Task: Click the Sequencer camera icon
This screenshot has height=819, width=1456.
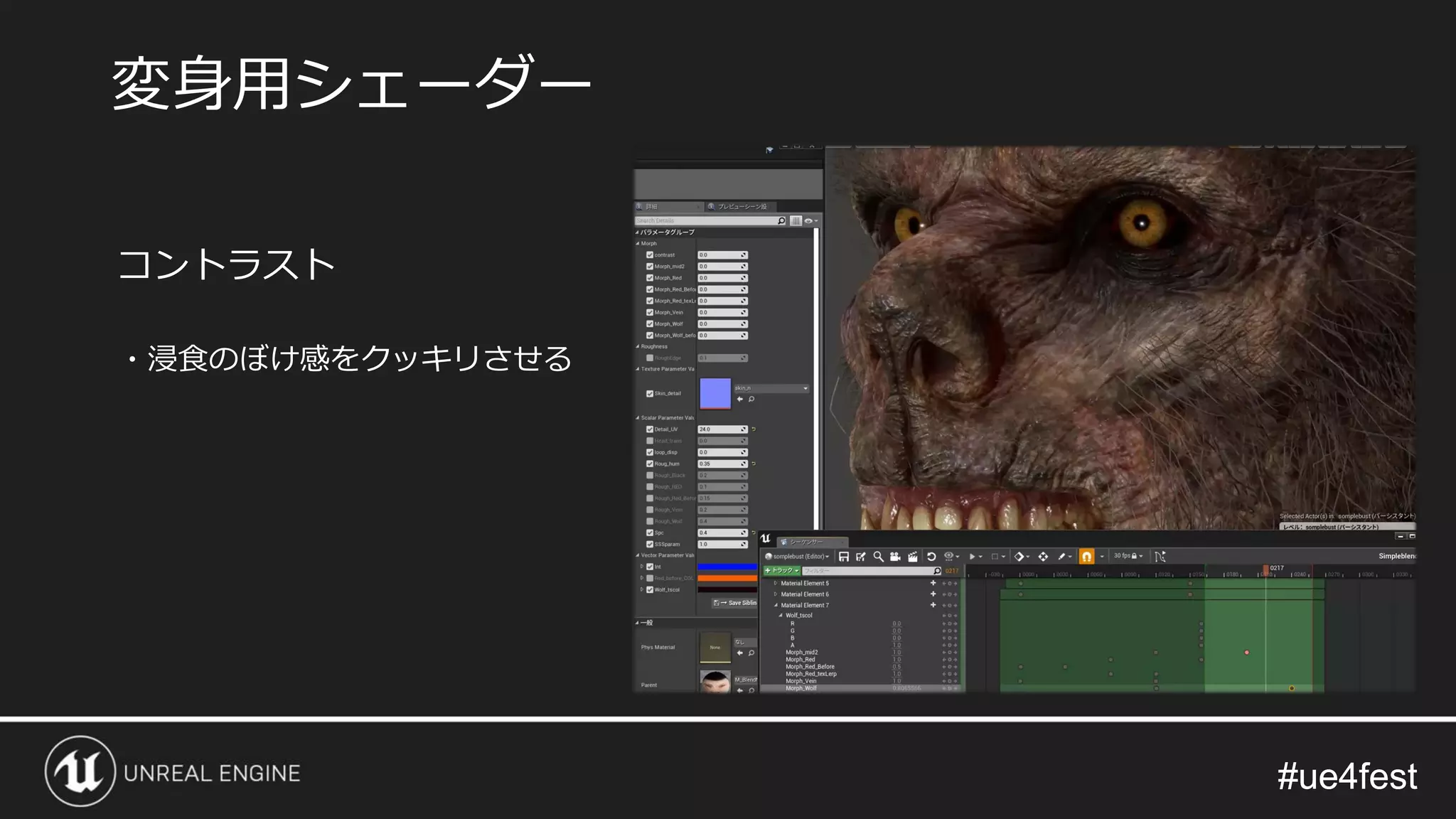Action: coord(895,557)
